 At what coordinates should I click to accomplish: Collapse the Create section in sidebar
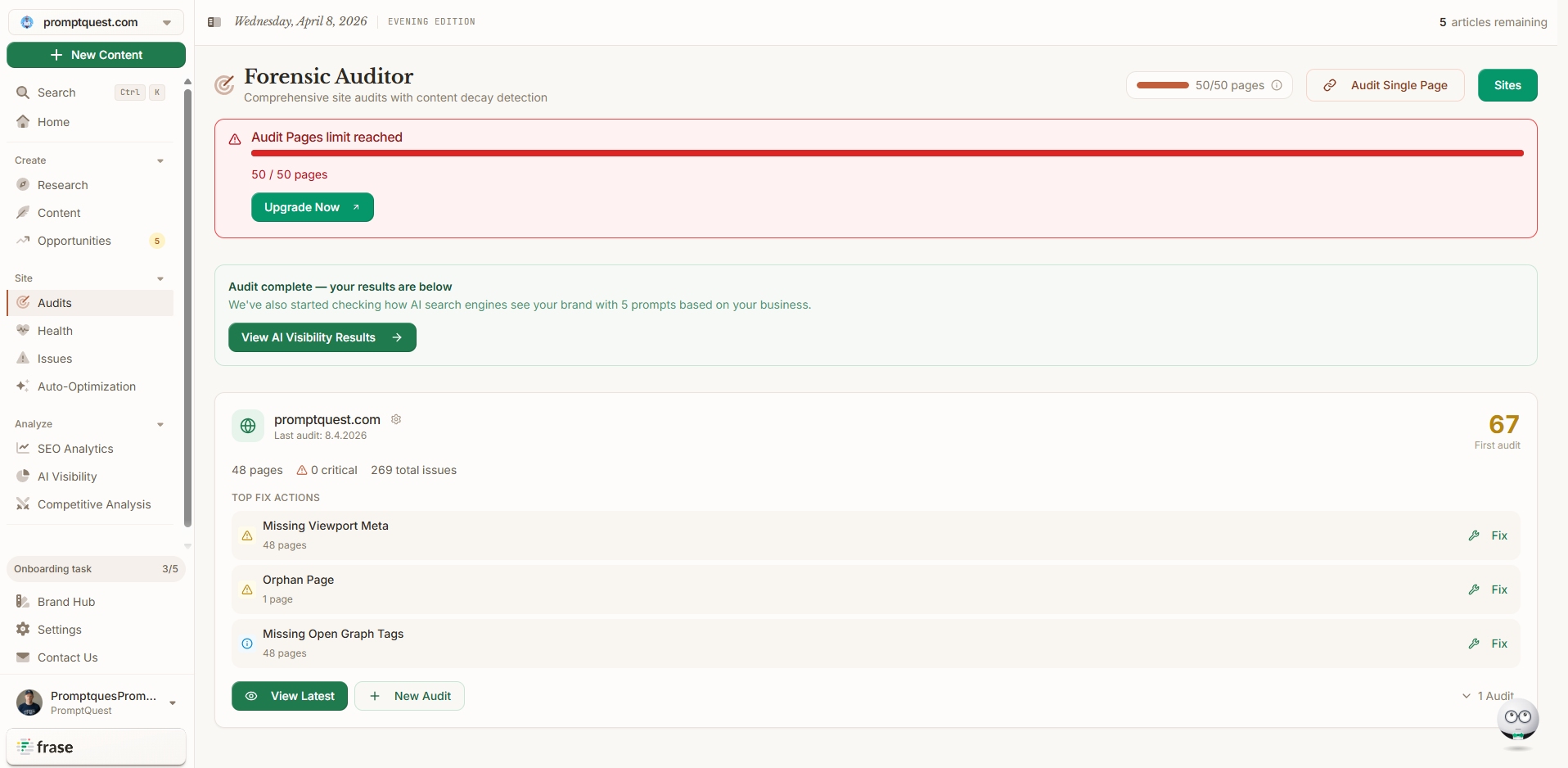[160, 160]
